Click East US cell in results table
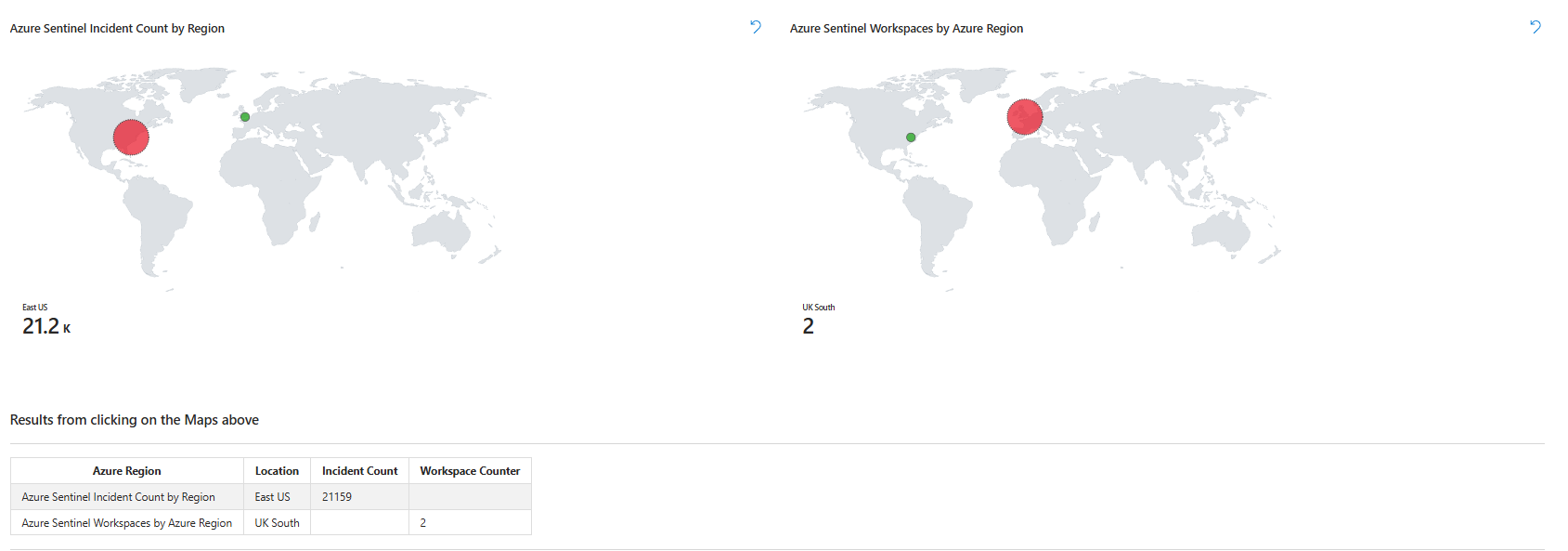The image size is (1568, 551). (x=272, y=497)
